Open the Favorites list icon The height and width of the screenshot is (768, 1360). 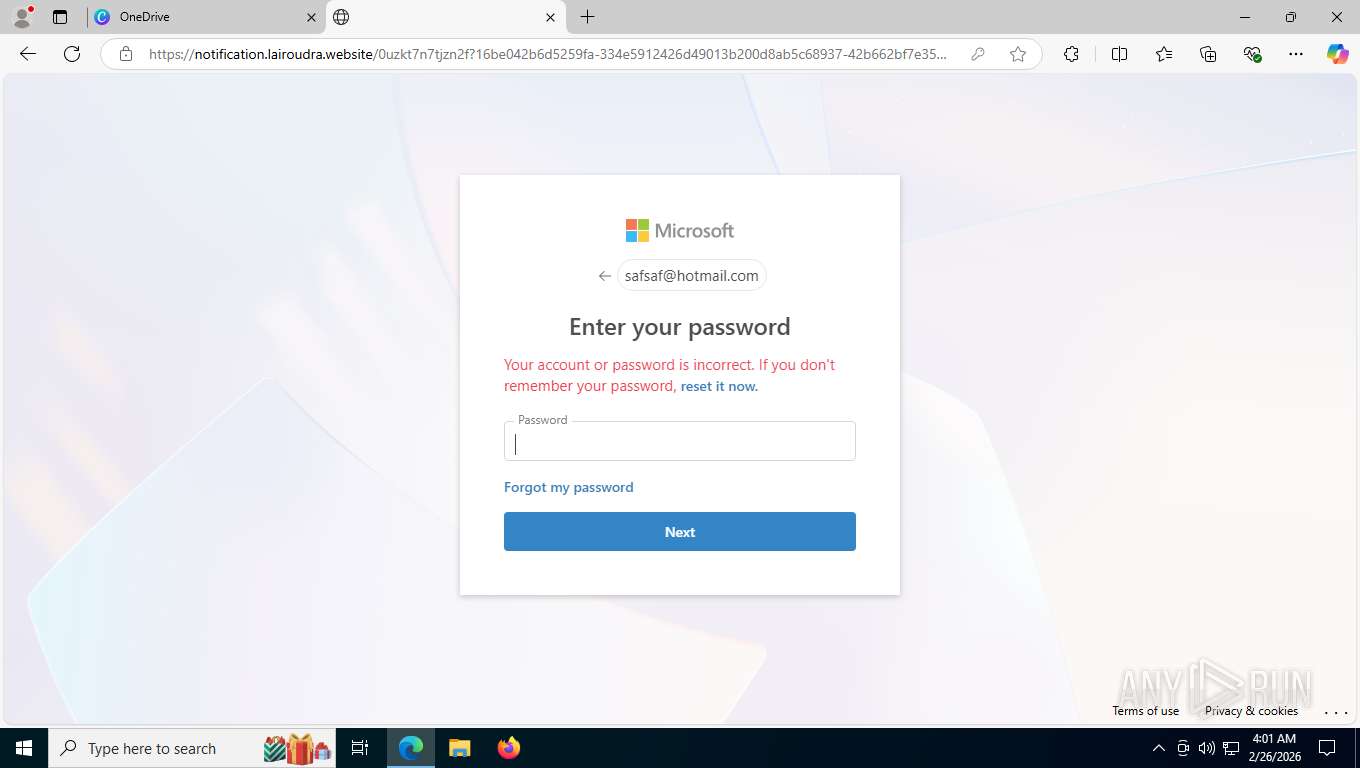(1164, 54)
